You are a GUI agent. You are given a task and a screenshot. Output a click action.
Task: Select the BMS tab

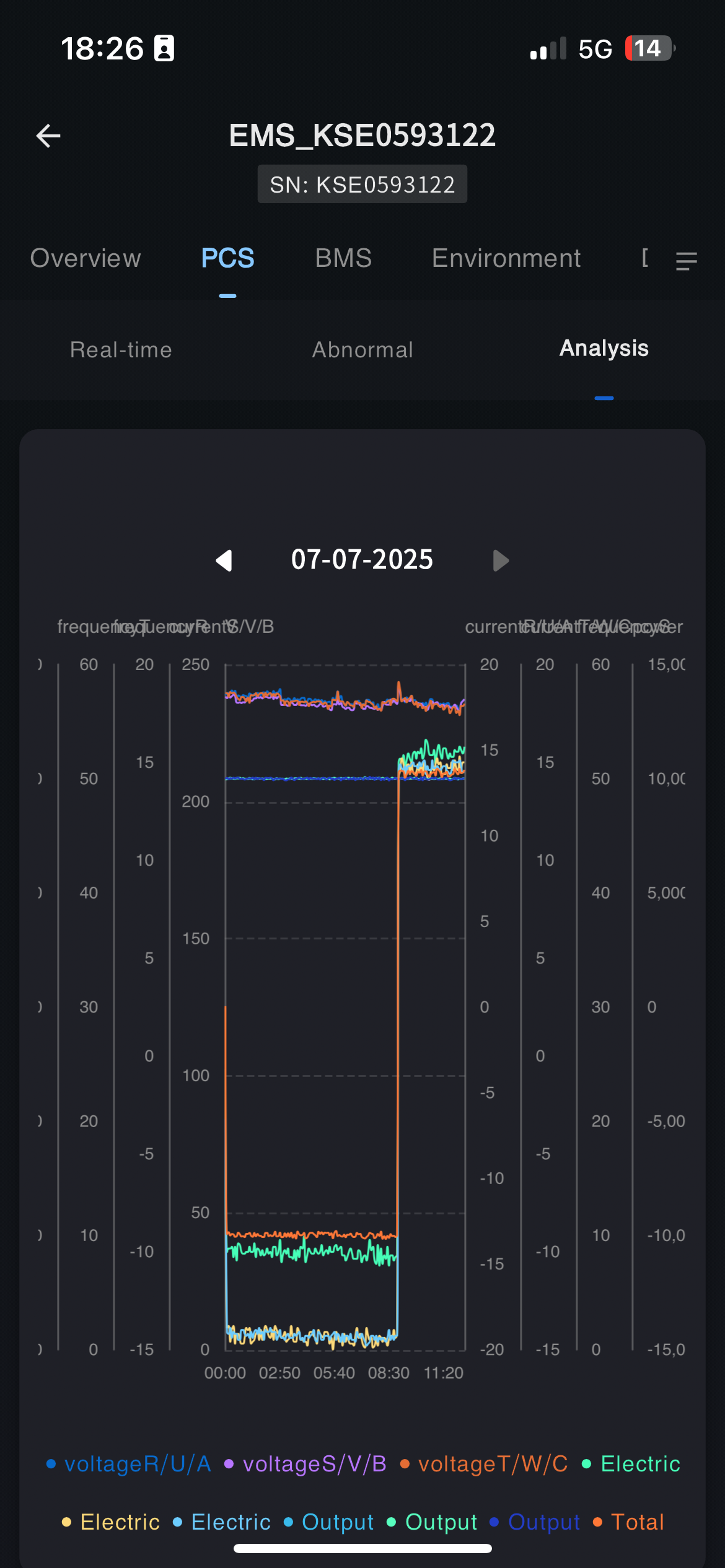[x=343, y=258]
